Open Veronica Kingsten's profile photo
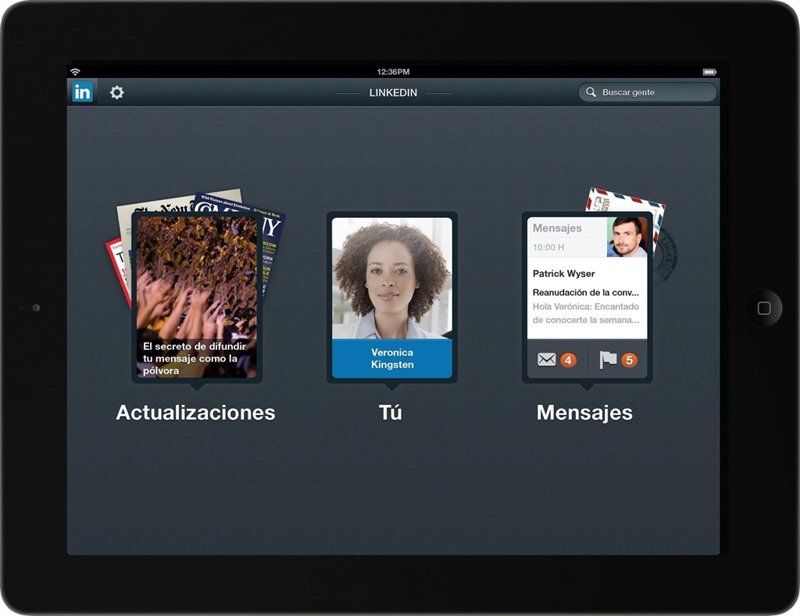 tap(391, 277)
